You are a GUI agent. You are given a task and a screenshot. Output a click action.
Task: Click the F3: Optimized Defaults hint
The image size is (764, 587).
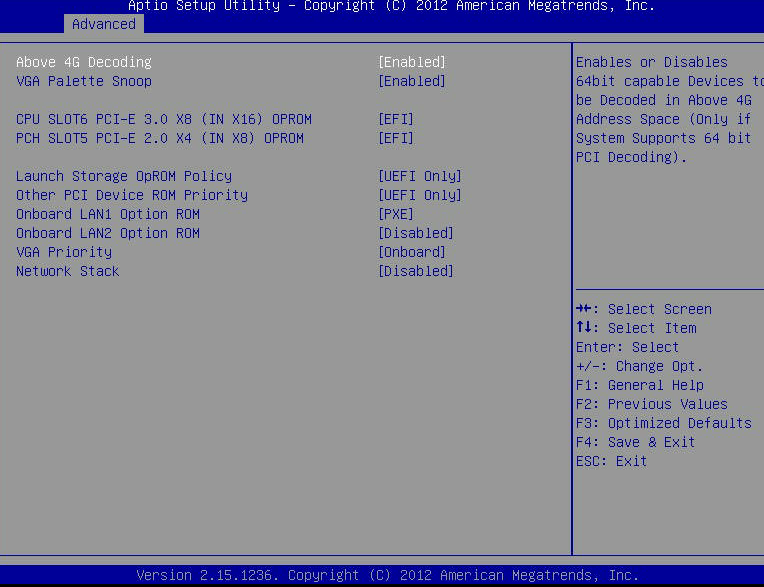tap(664, 423)
